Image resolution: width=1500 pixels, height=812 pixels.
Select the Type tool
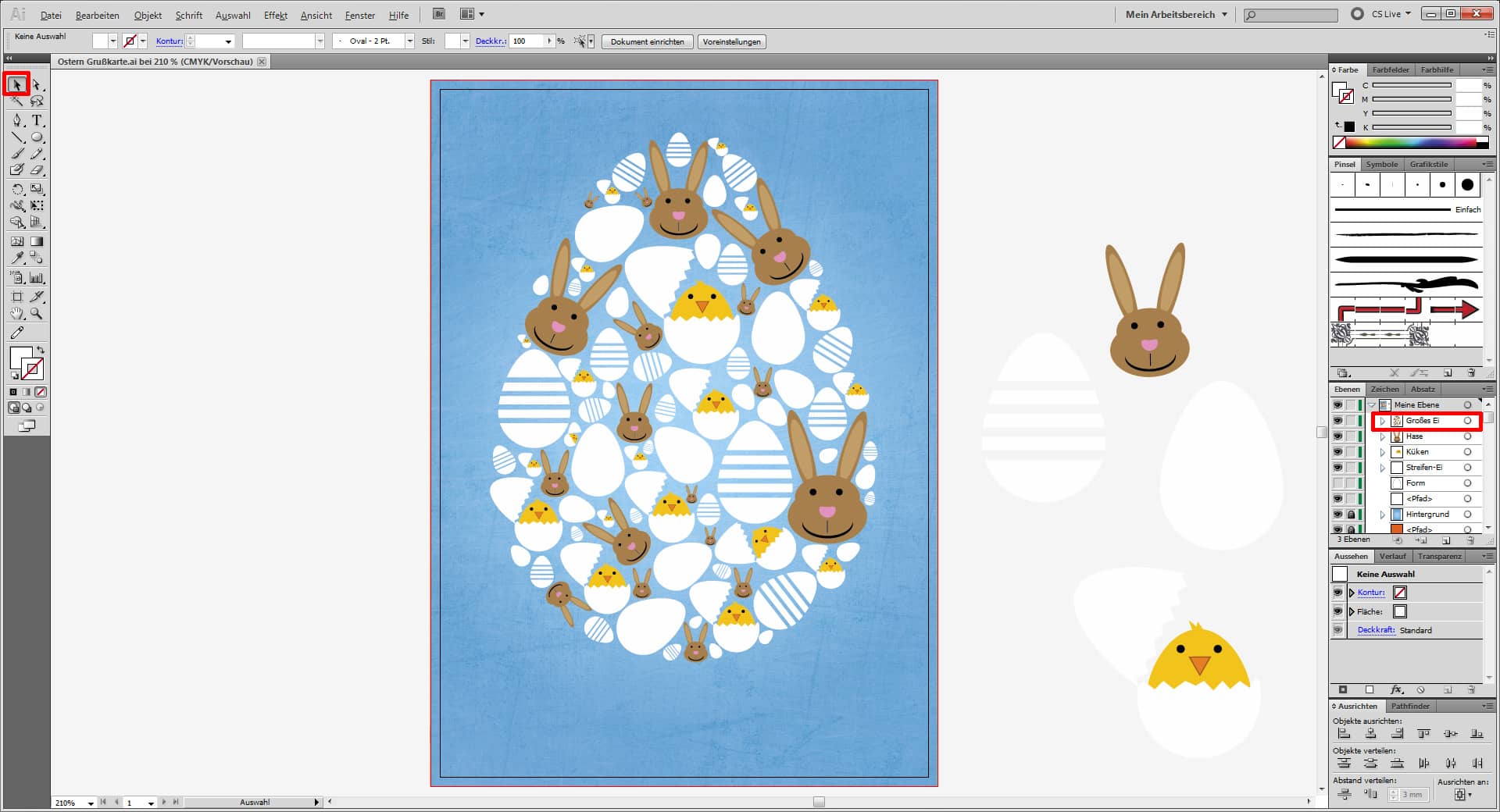tap(37, 120)
